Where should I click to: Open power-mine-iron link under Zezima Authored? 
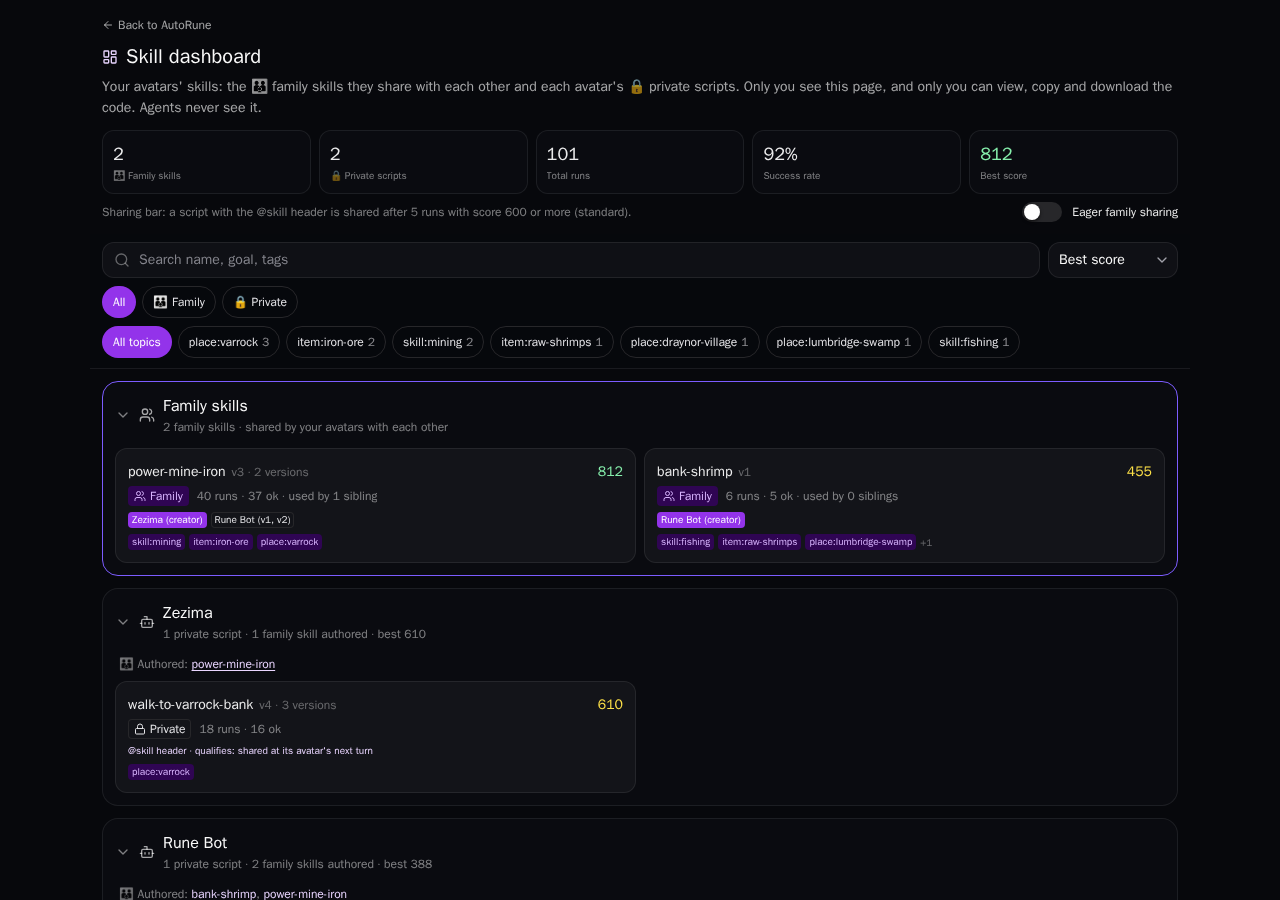click(x=233, y=664)
